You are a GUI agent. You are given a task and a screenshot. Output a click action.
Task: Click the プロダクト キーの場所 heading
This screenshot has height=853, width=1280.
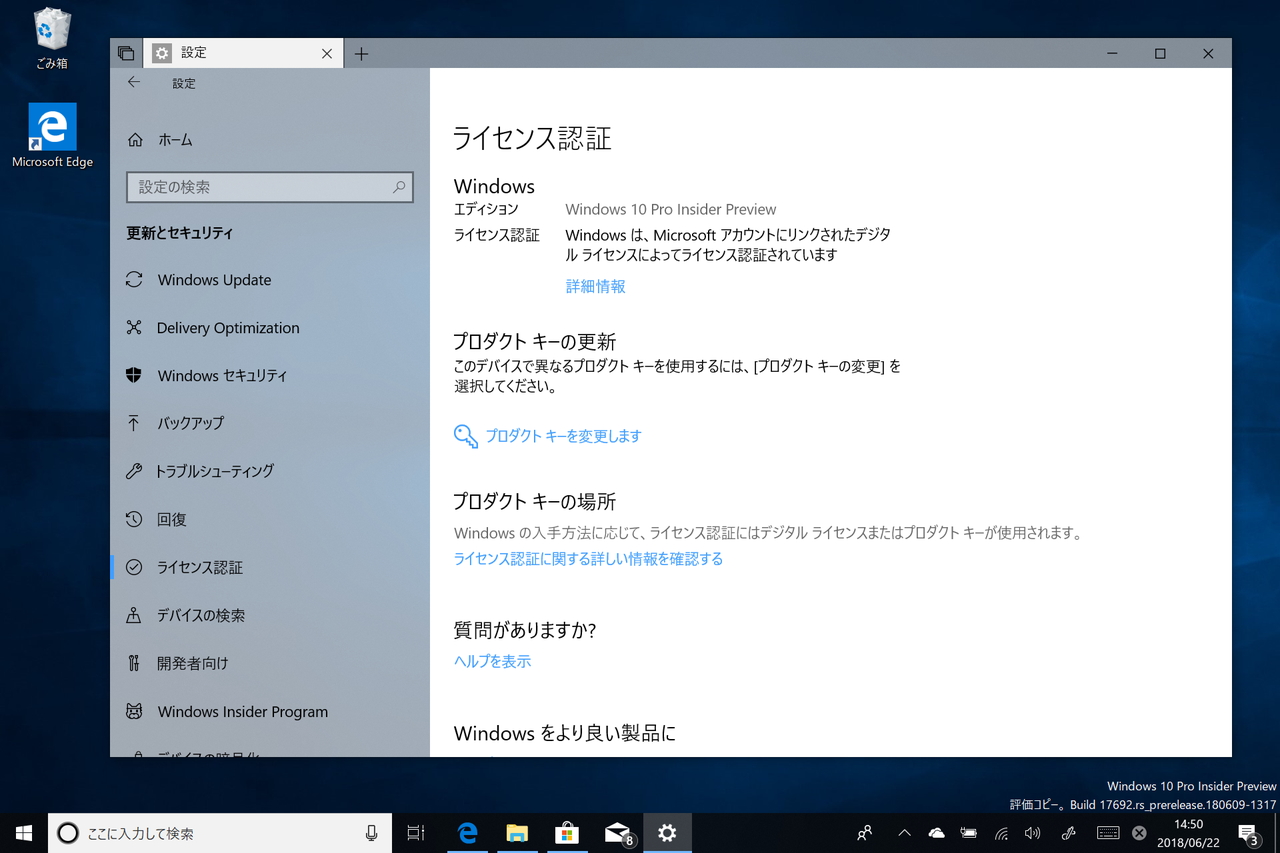tap(534, 502)
